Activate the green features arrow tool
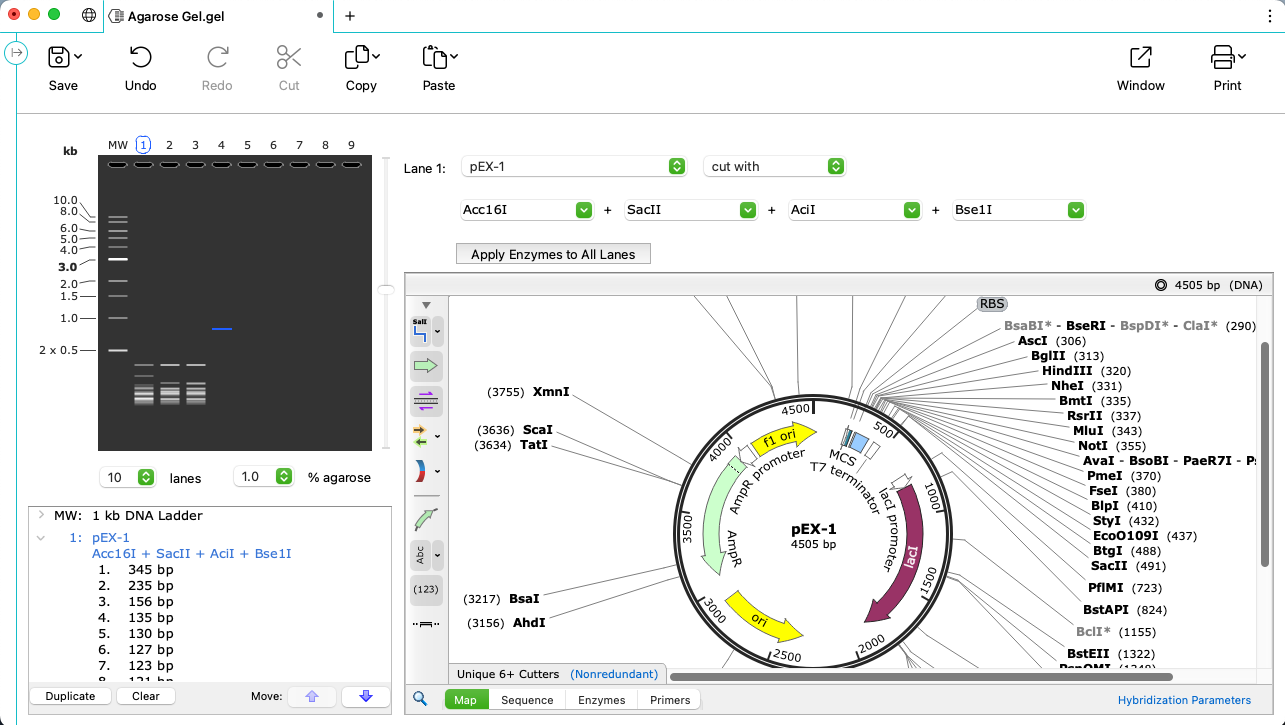 pyautogui.click(x=424, y=366)
